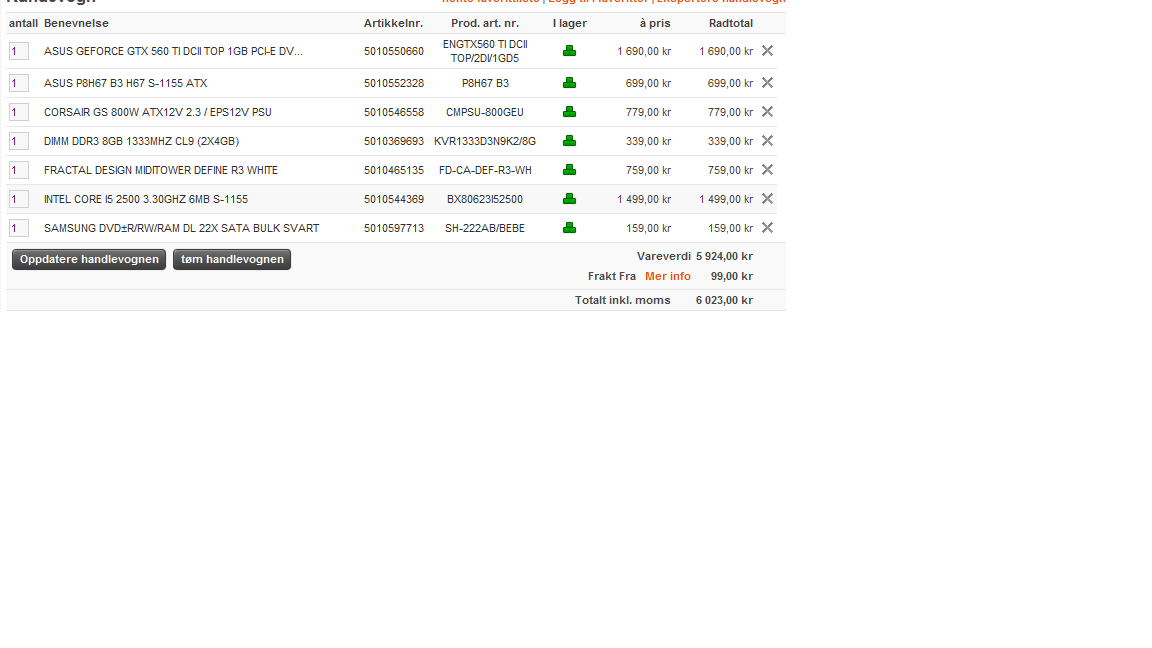This screenshot has height=648, width=1152.
Task: Open INTEL CORE I5 2500 3.30GHZ product
Action: [x=146, y=199]
